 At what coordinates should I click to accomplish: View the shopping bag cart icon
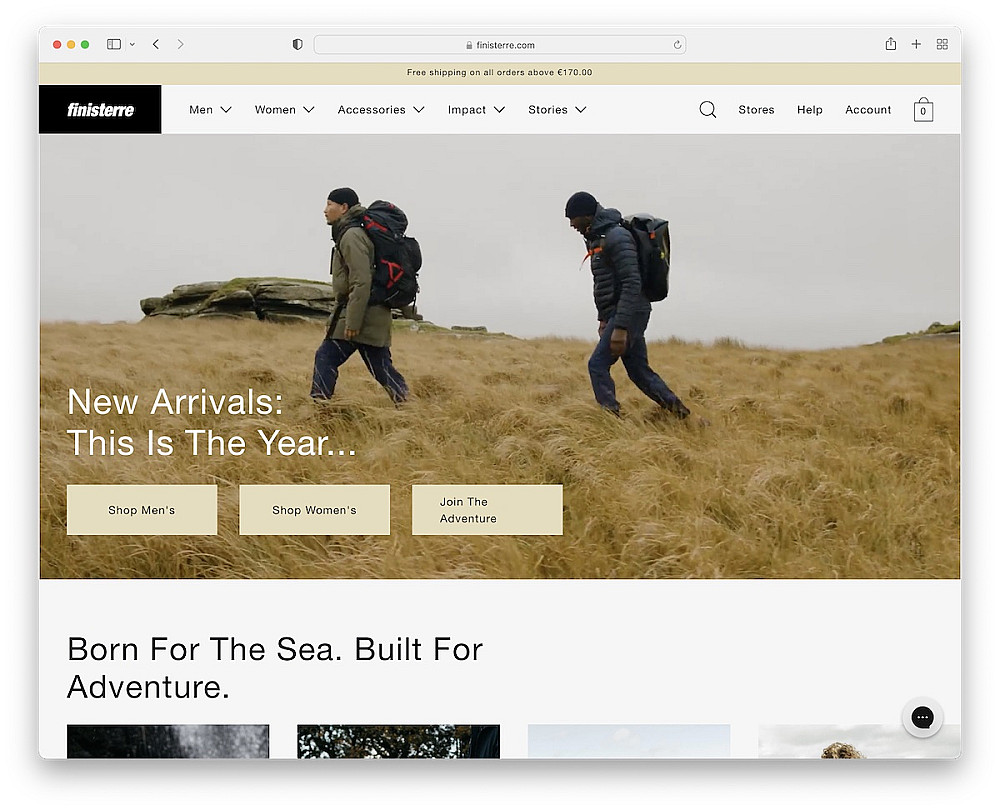(x=923, y=110)
